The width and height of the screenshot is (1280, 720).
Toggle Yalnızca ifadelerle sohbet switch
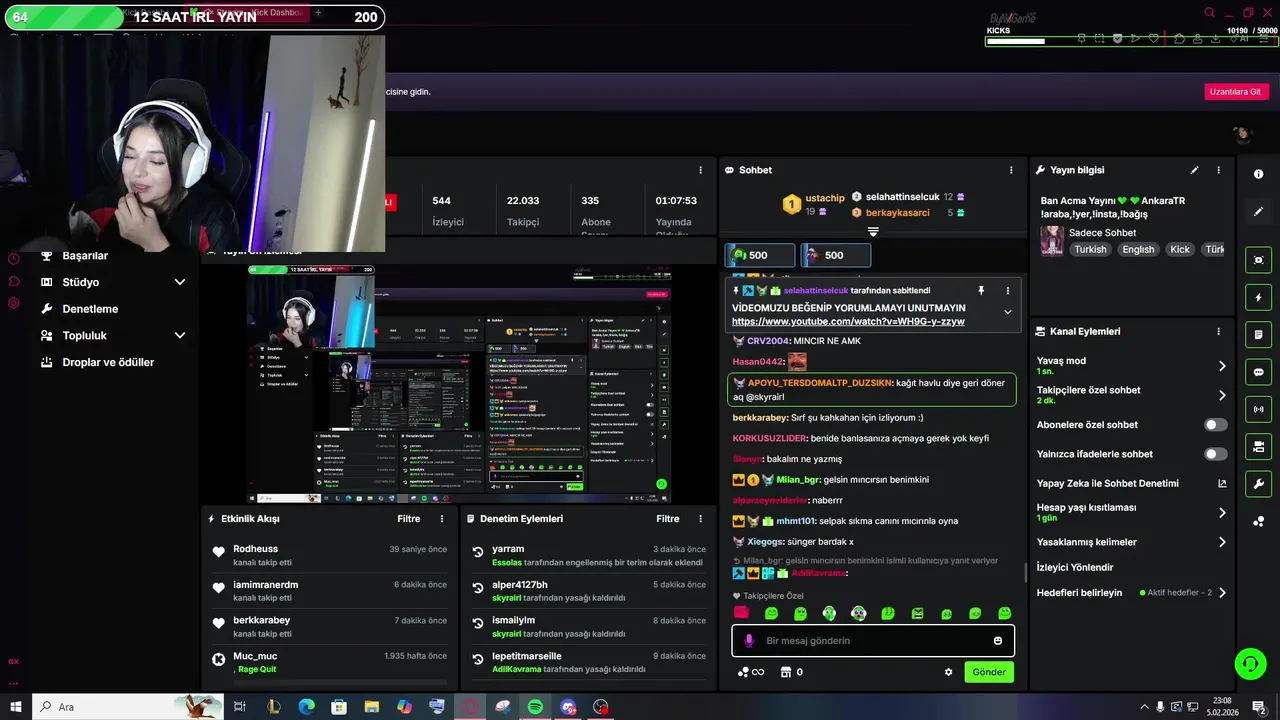click(x=1215, y=454)
